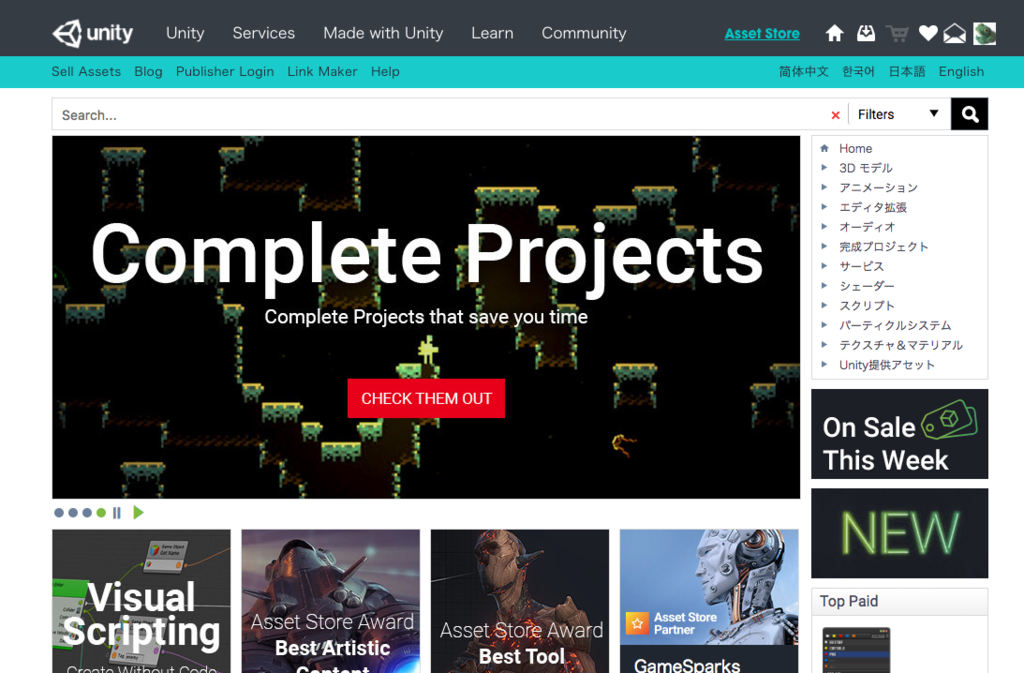
Task: Pause the banner slideshow
Action: point(117,512)
